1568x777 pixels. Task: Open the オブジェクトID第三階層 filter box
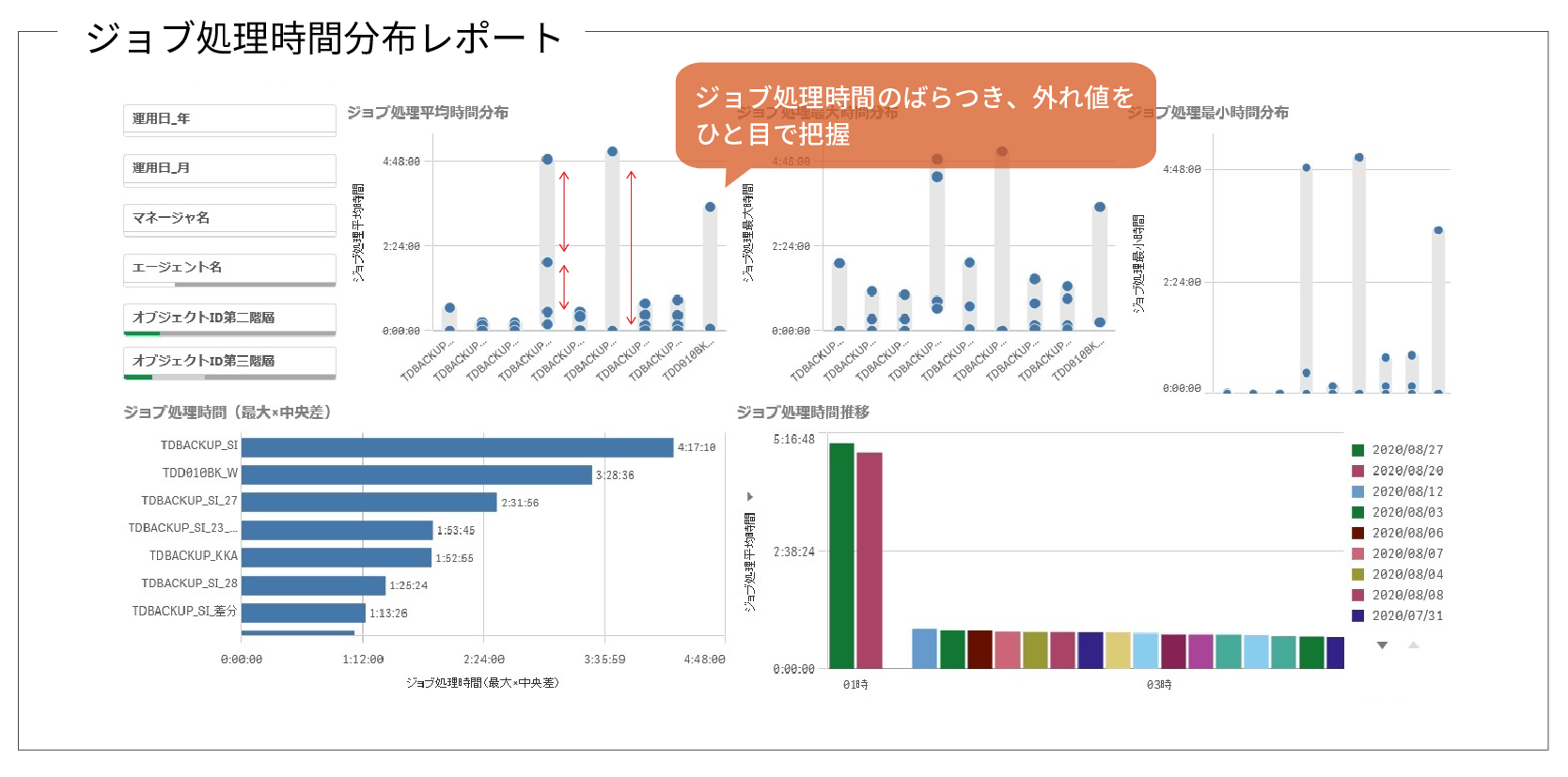click(229, 362)
